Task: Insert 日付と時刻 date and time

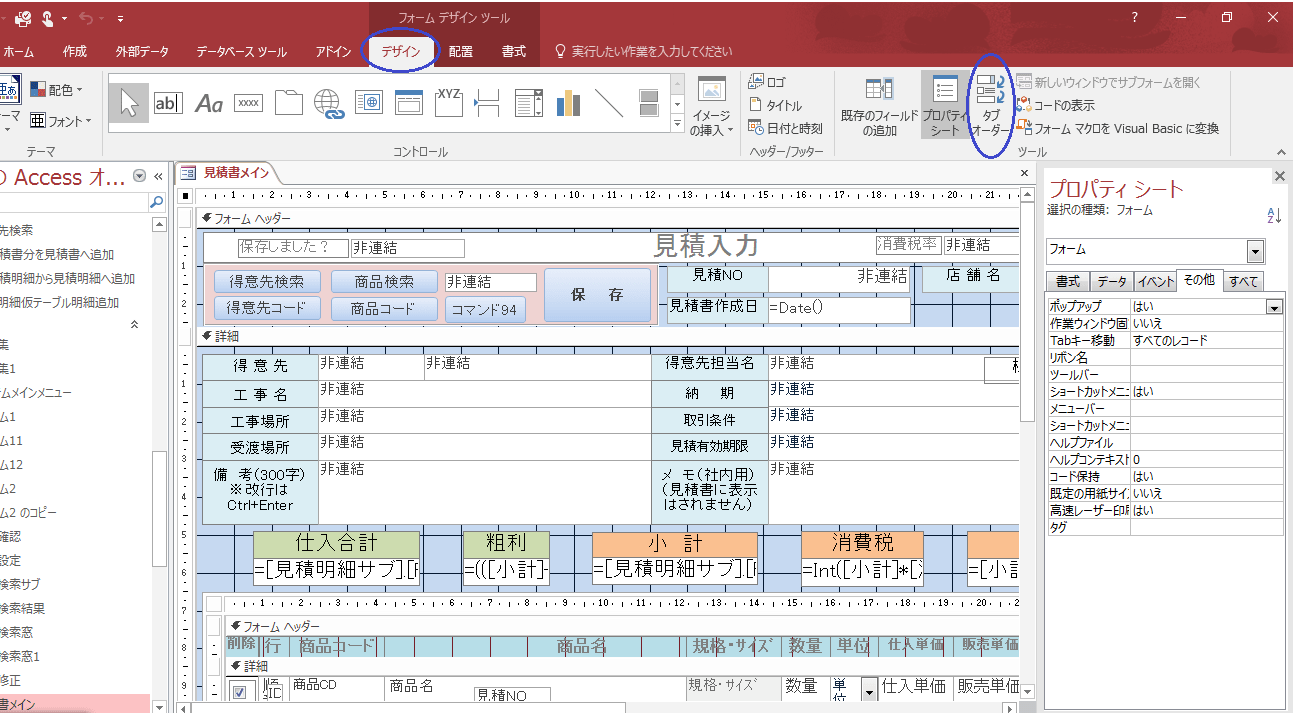Action: click(x=786, y=128)
